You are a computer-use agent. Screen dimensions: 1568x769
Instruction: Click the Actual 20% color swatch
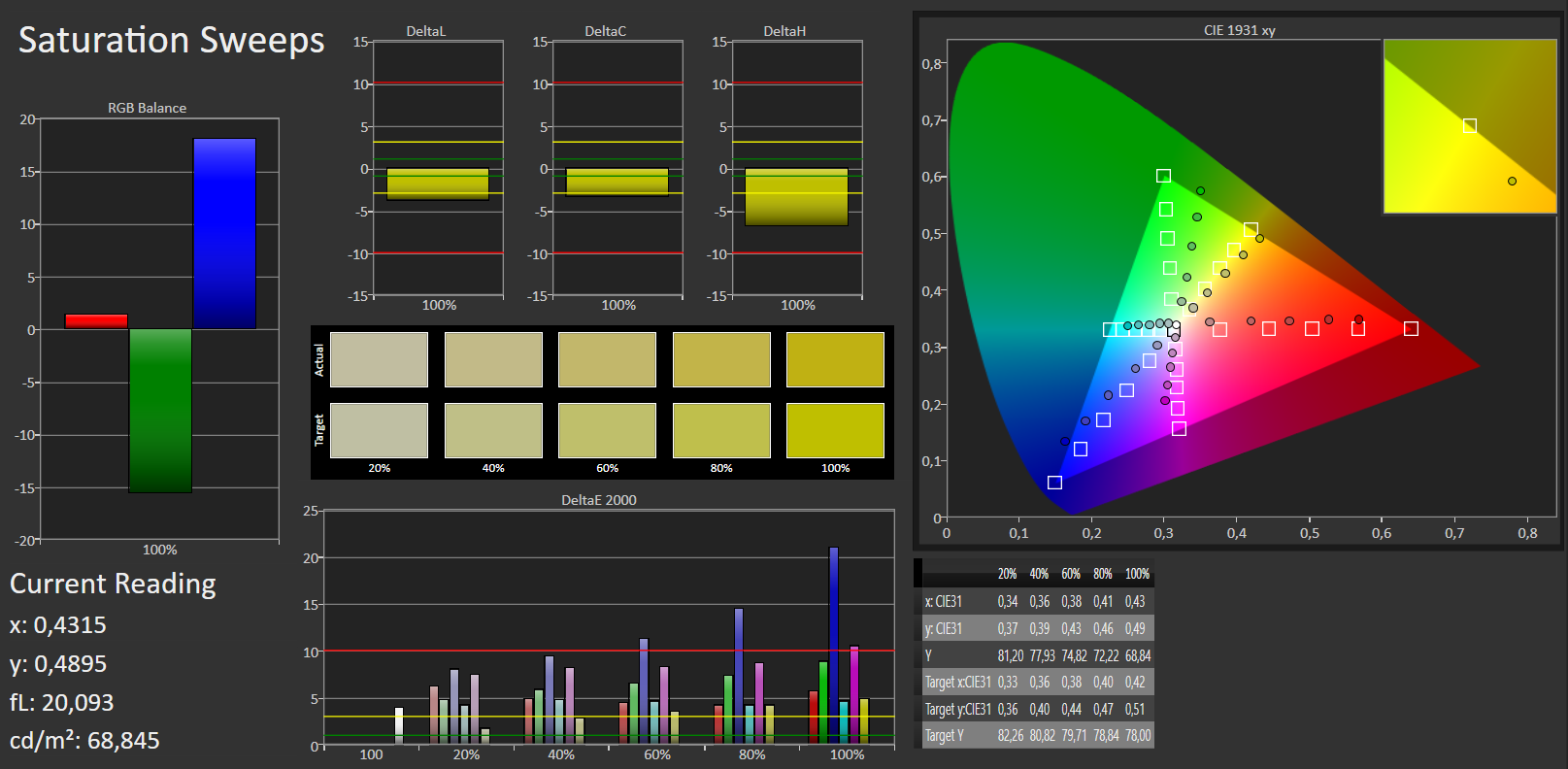[379, 359]
